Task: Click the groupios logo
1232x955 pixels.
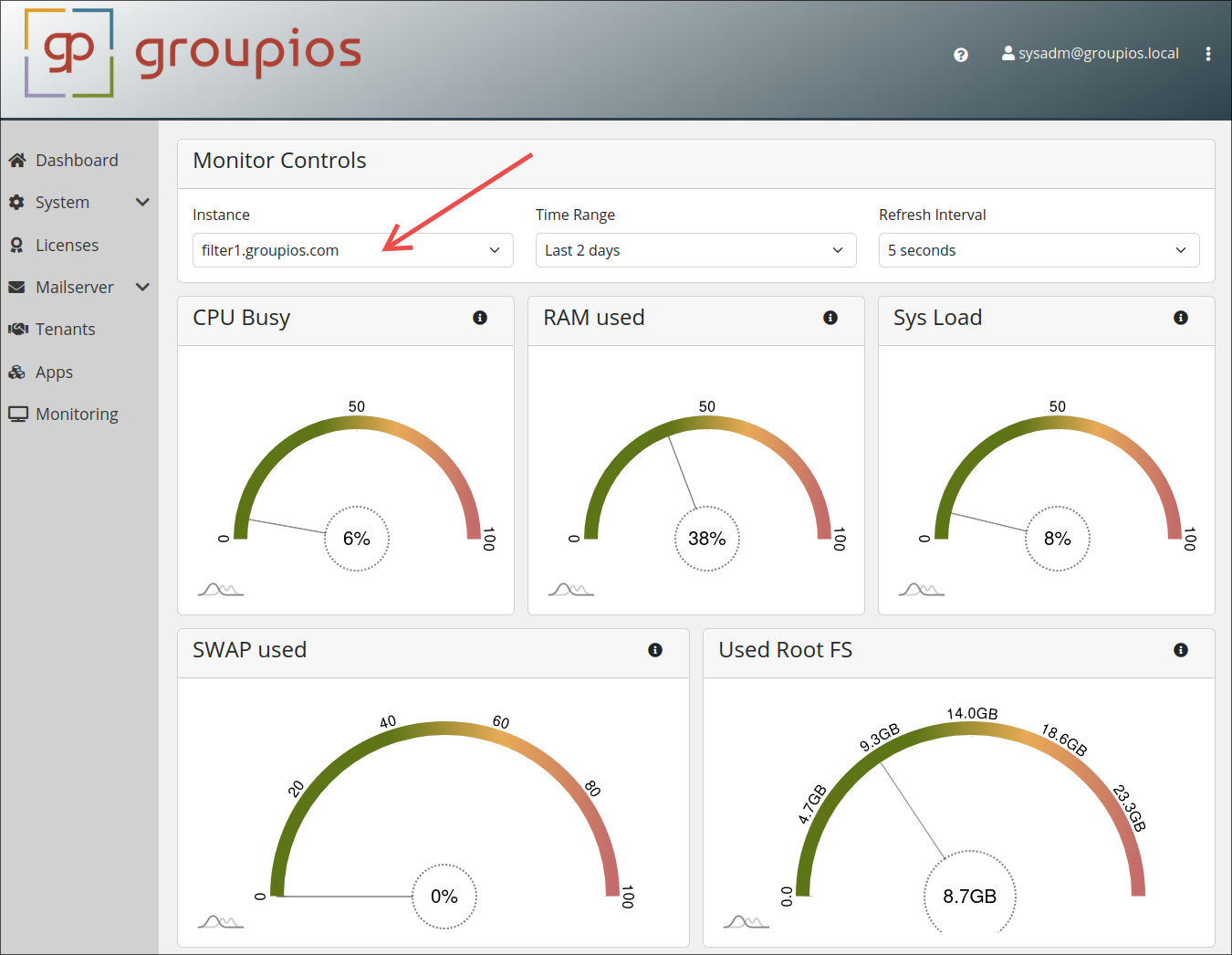Action: pos(193,53)
